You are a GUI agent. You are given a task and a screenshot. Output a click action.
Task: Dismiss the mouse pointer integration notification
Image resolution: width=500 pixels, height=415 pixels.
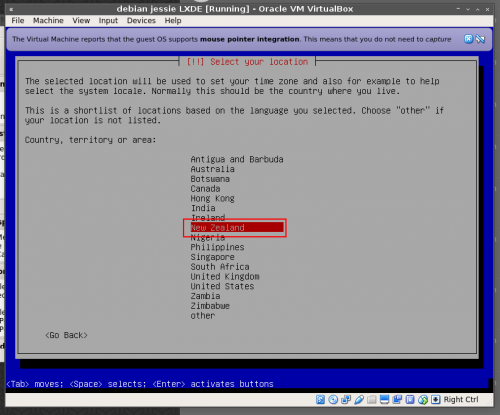pyautogui.click(x=468, y=39)
